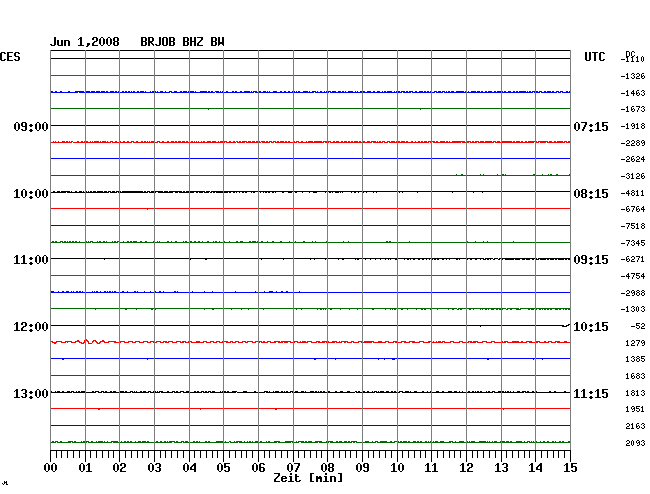Click the 11:00 local time label

pyautogui.click(x=31, y=260)
